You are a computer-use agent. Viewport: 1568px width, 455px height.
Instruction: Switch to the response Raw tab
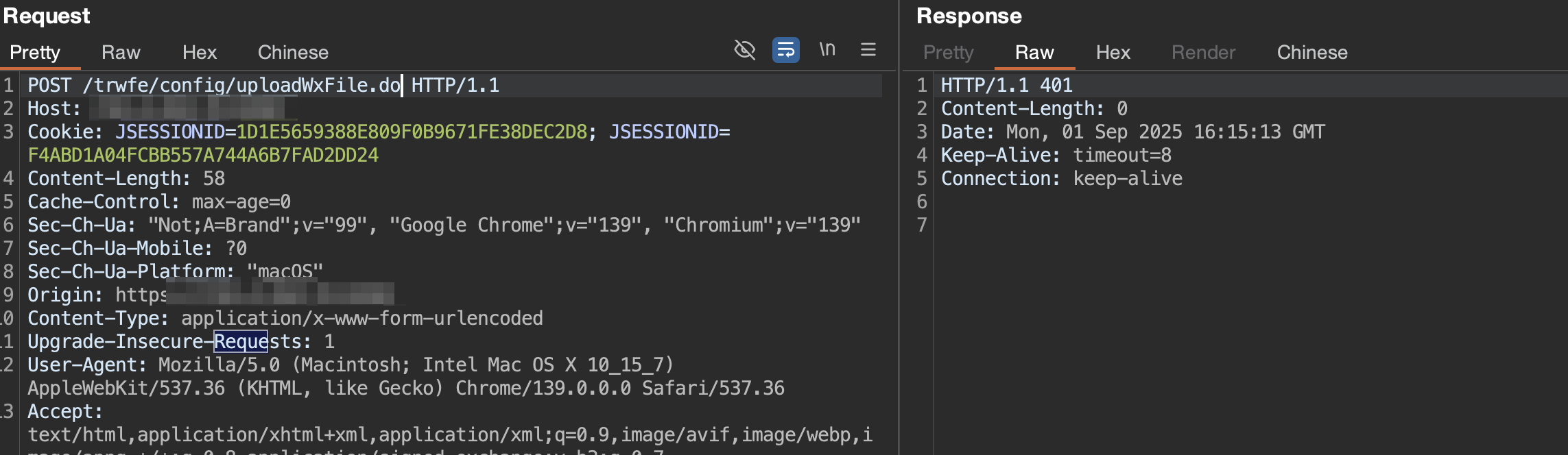pos(1034,53)
